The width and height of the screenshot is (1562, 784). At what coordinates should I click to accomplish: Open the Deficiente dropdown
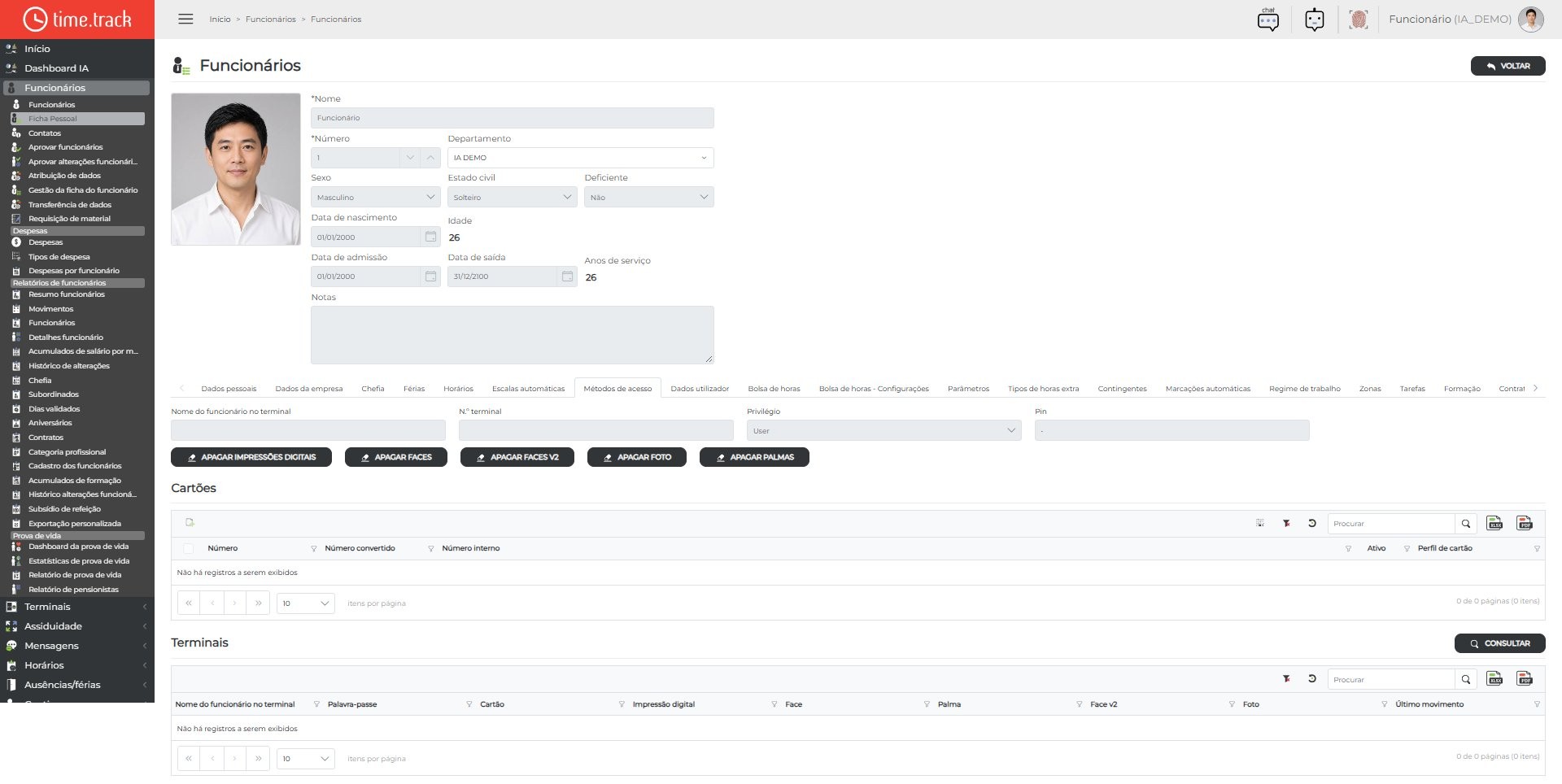click(649, 197)
